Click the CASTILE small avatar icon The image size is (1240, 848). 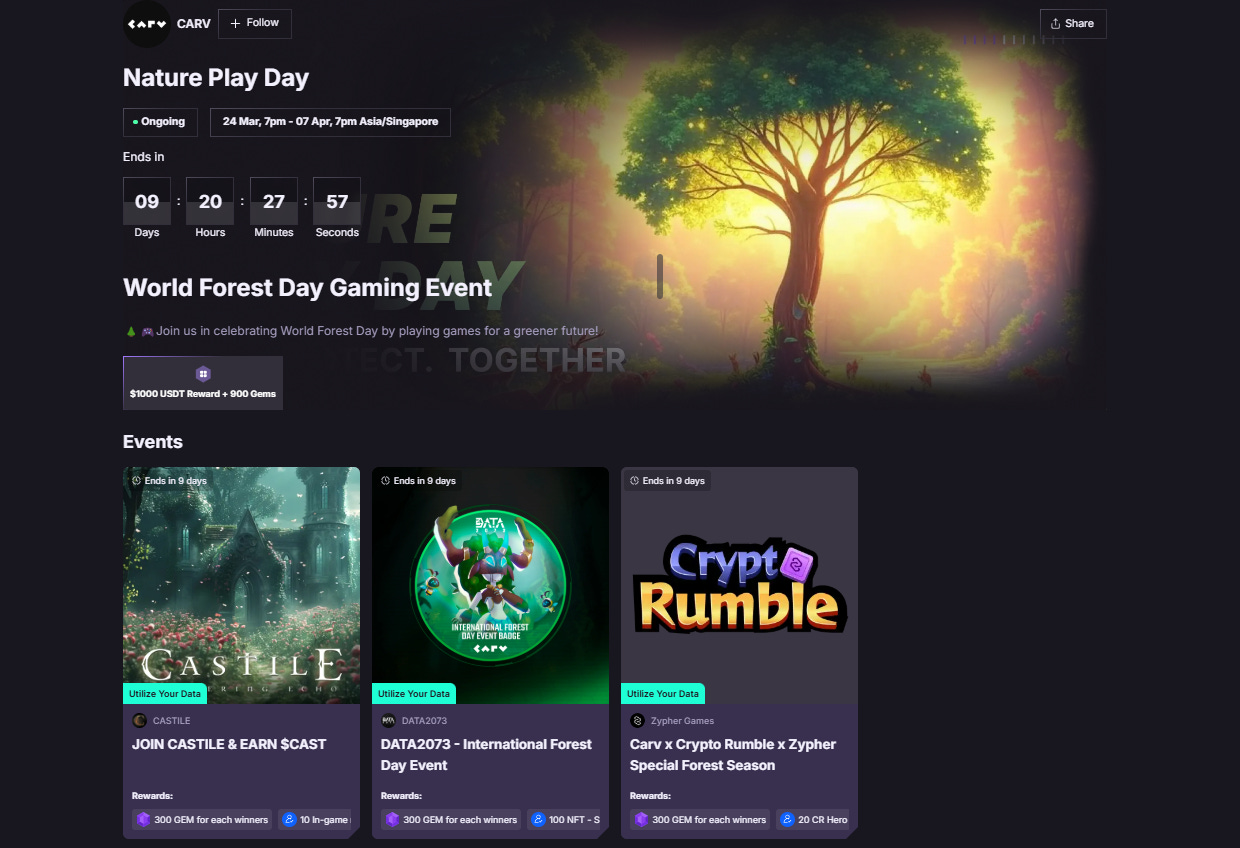[140, 720]
